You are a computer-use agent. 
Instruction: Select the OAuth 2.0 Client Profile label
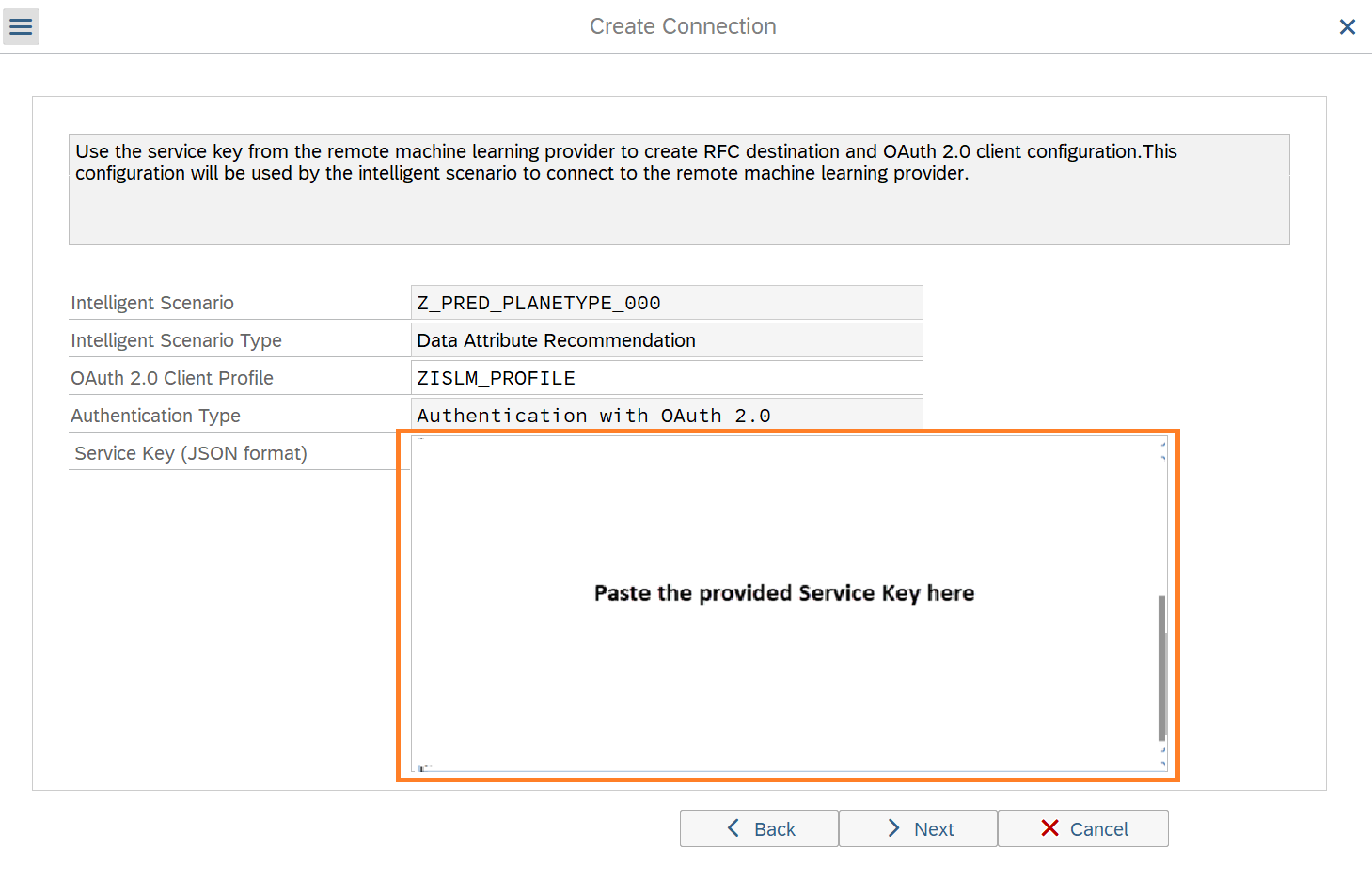click(172, 378)
